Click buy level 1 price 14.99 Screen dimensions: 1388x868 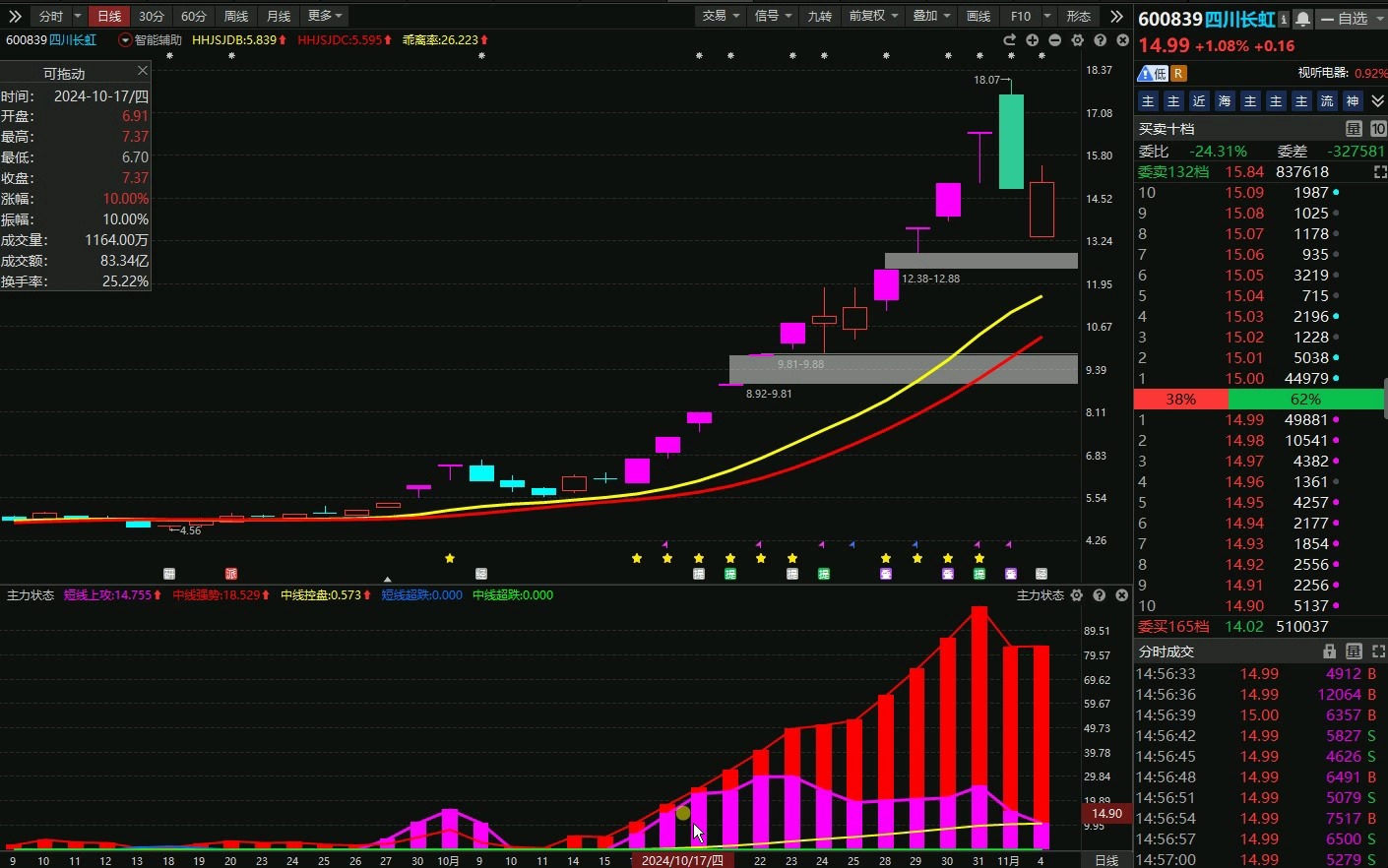[1244, 419]
